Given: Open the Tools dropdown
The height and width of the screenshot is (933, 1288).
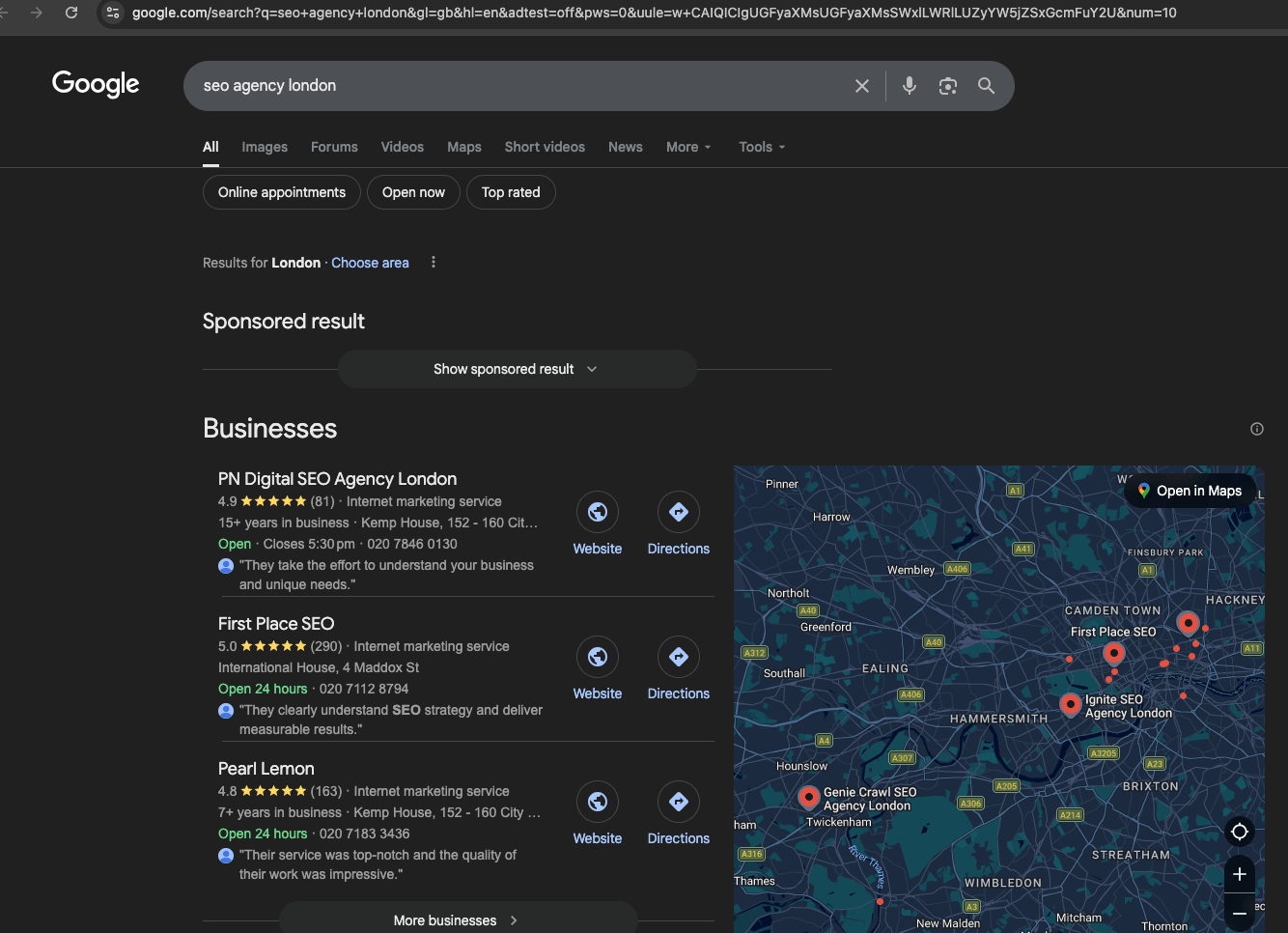Looking at the screenshot, I should pos(762,147).
